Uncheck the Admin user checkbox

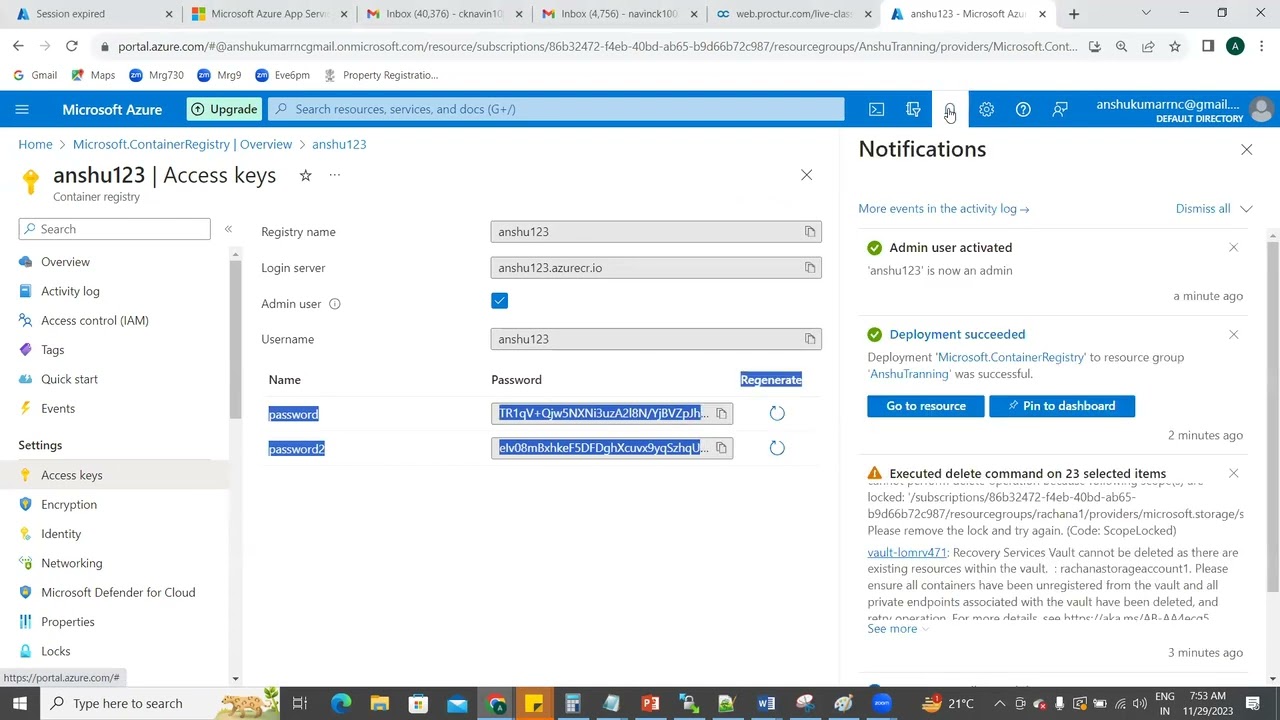pos(500,301)
